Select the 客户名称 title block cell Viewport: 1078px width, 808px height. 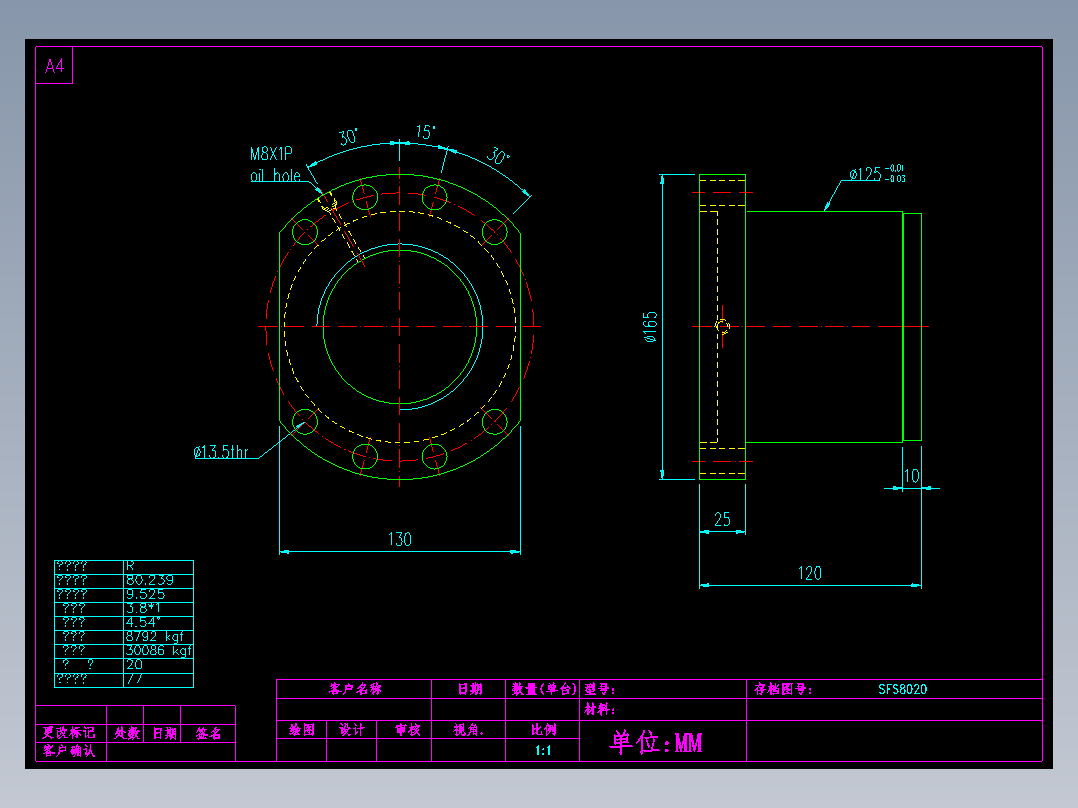point(355,689)
